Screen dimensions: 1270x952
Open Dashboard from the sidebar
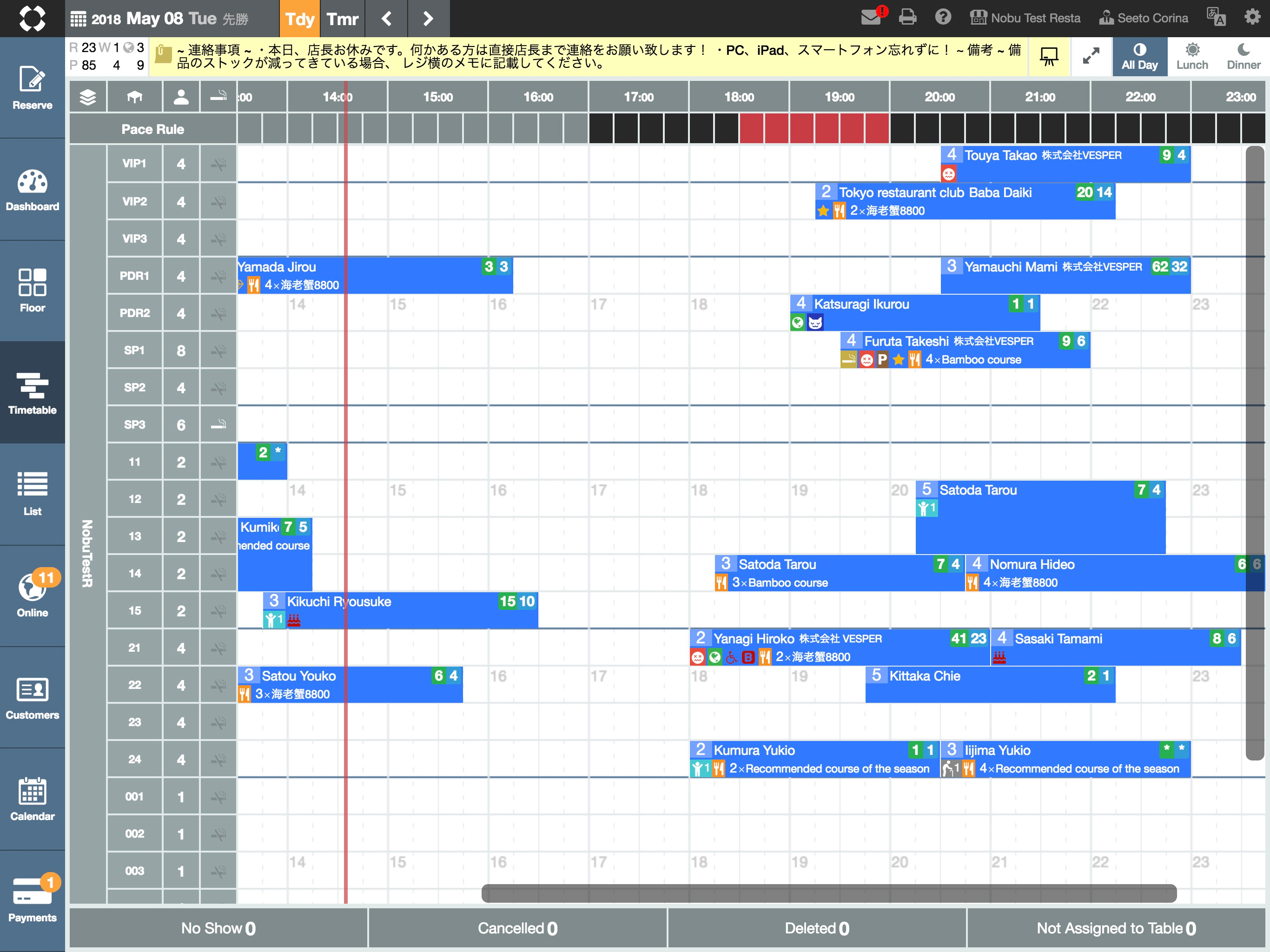(32, 190)
